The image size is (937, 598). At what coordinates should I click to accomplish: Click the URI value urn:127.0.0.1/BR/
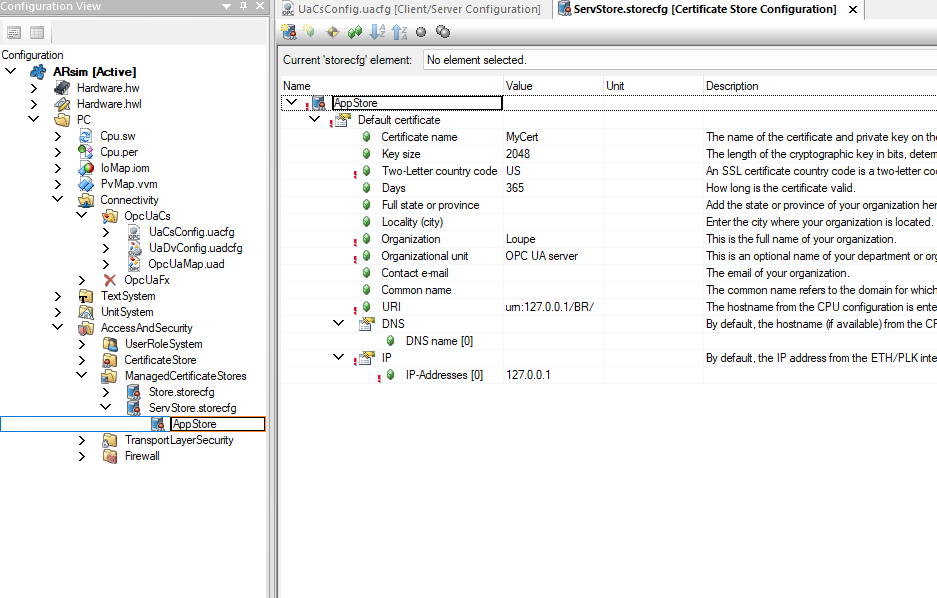point(550,307)
